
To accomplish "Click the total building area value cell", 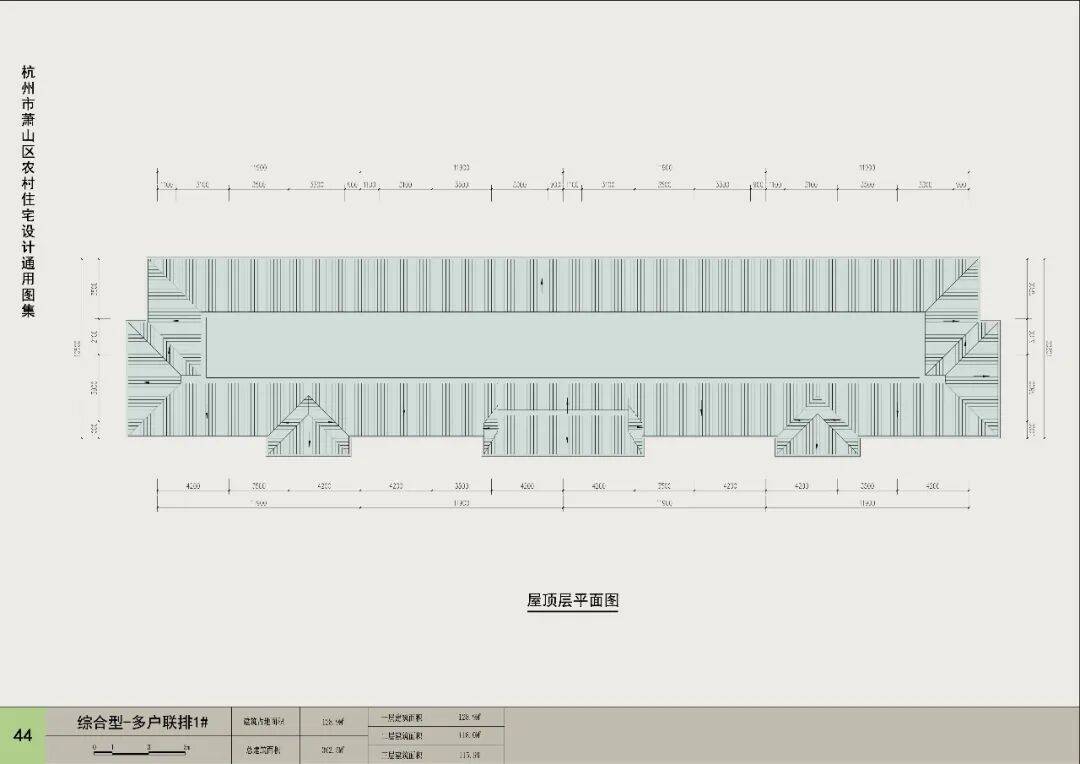I will click(x=333, y=749).
